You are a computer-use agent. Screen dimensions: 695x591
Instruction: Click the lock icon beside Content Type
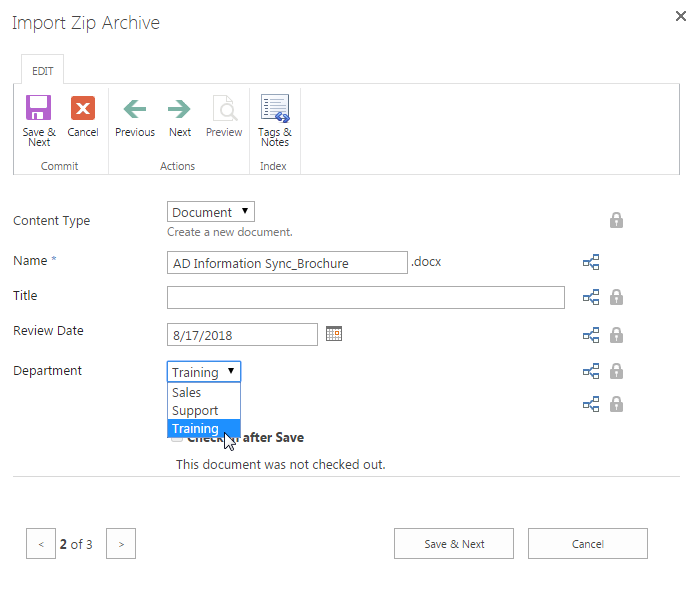click(x=617, y=220)
